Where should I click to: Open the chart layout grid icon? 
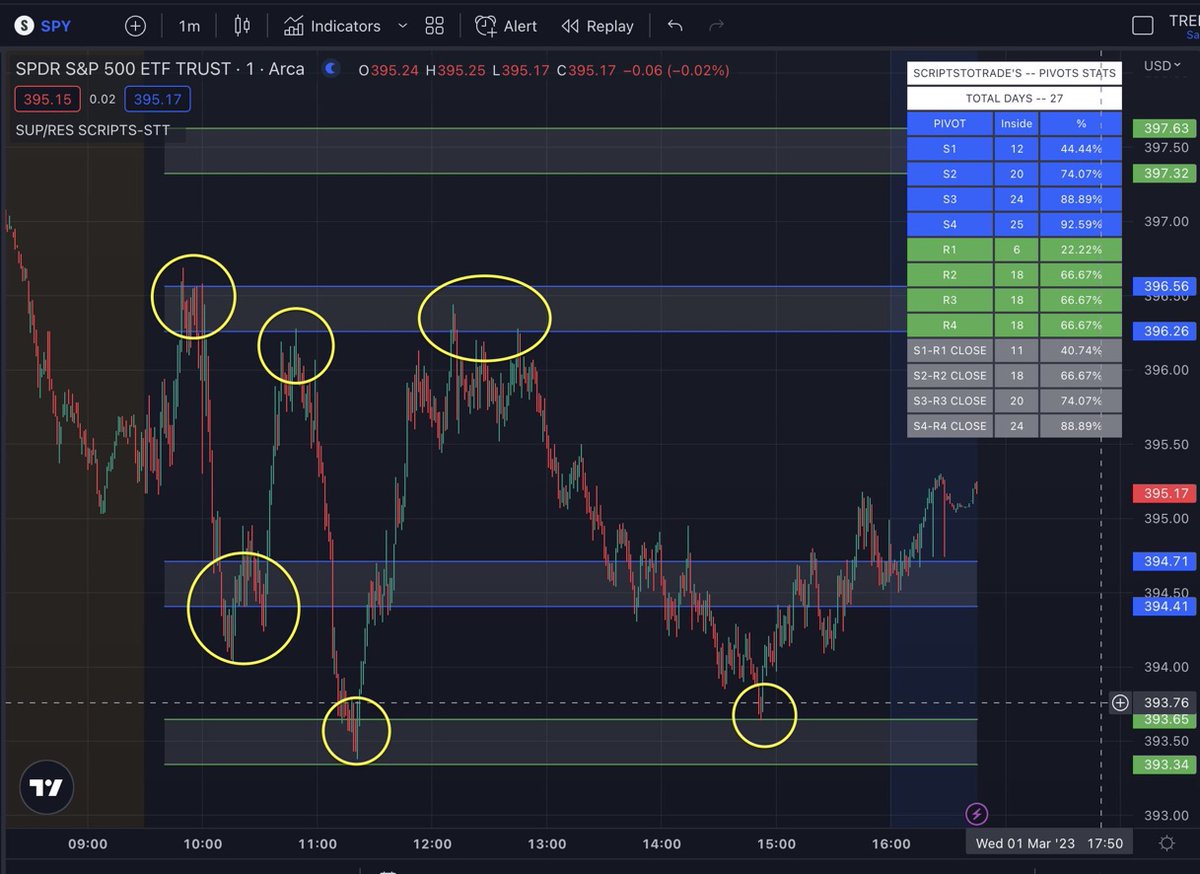[x=434, y=26]
